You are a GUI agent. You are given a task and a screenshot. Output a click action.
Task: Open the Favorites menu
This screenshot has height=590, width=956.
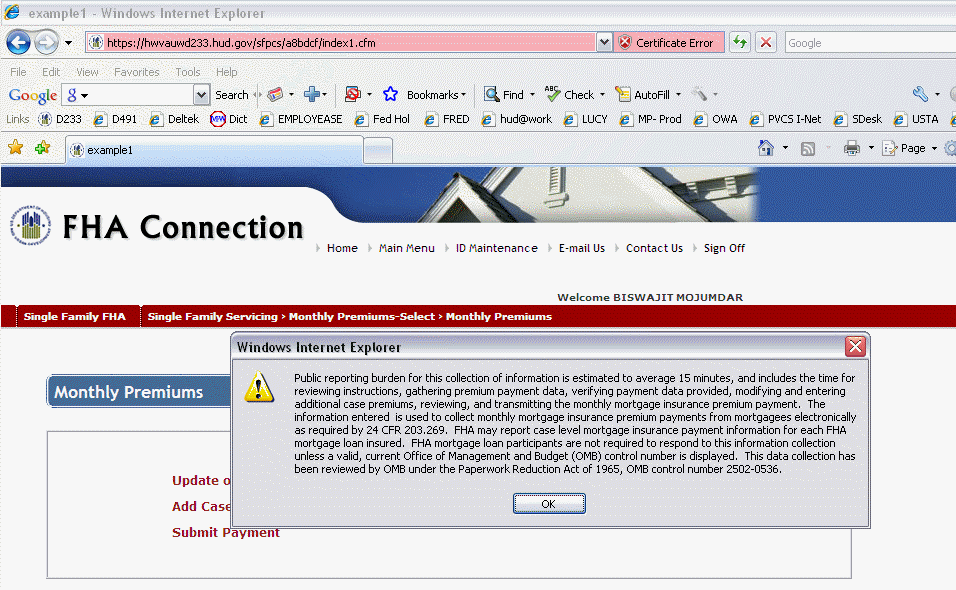(x=136, y=72)
